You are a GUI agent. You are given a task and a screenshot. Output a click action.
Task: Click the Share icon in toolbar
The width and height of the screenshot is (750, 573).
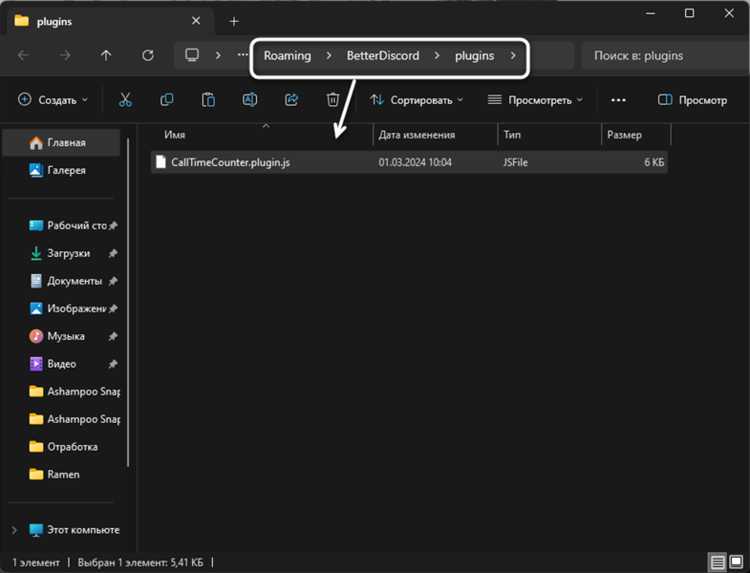tap(291, 100)
